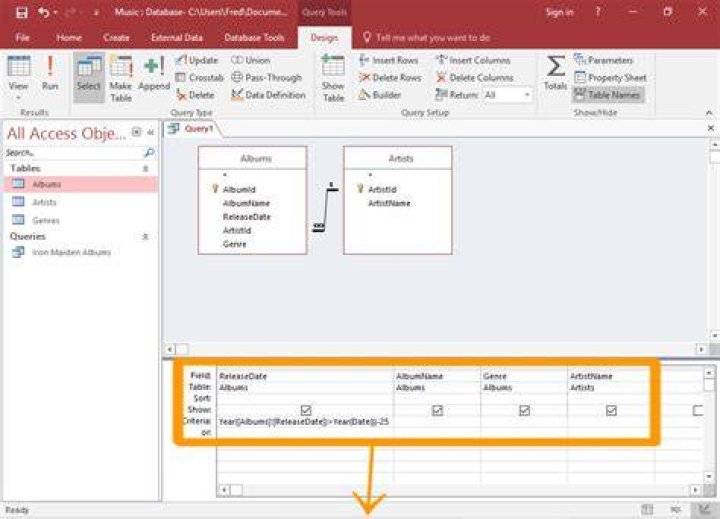Viewport: 720px width, 519px height.
Task: Undo the last action
Action: 44,12
